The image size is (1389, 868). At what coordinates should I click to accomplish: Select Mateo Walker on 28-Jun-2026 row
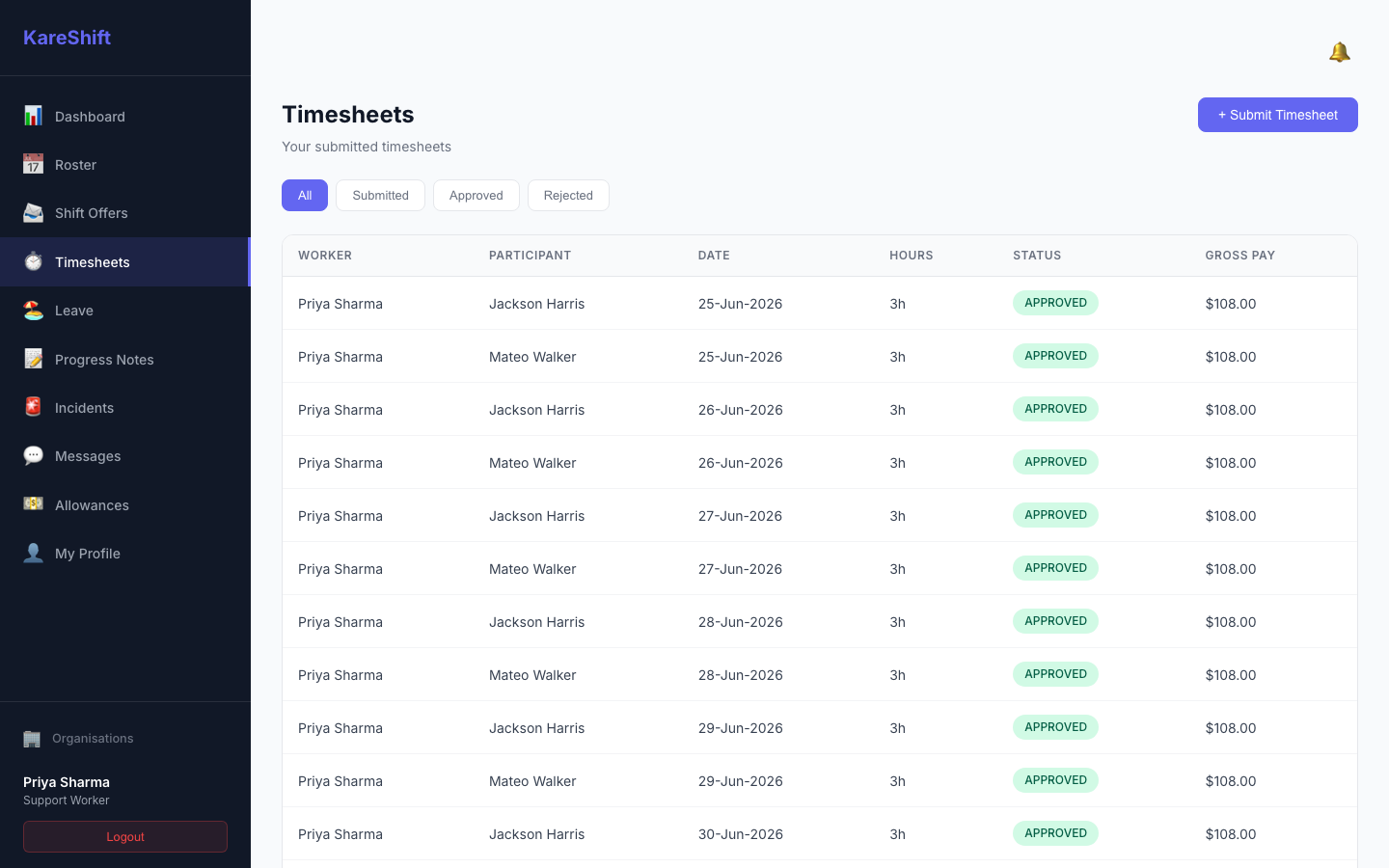coord(820,674)
